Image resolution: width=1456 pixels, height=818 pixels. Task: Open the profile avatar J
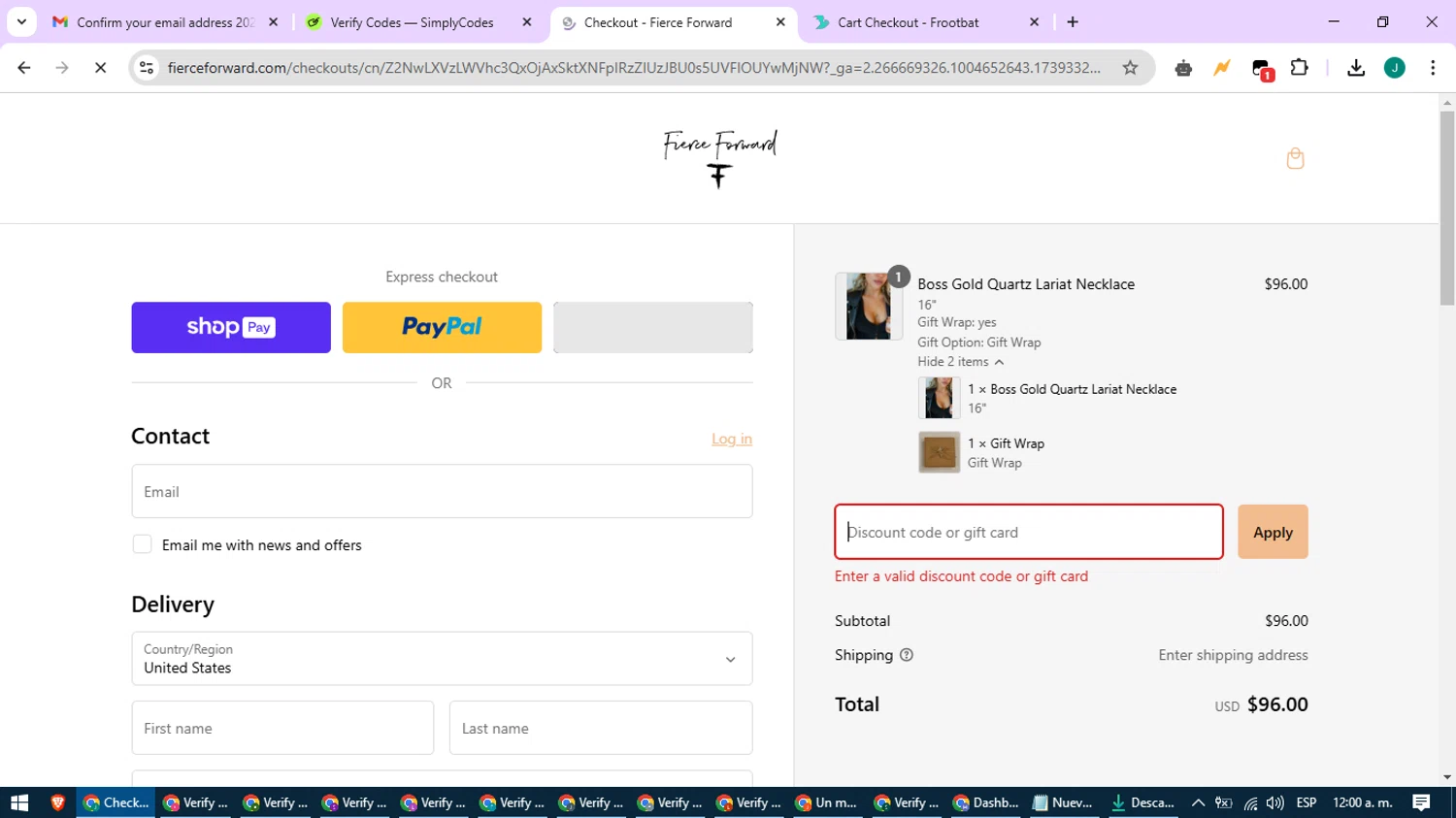tap(1395, 68)
